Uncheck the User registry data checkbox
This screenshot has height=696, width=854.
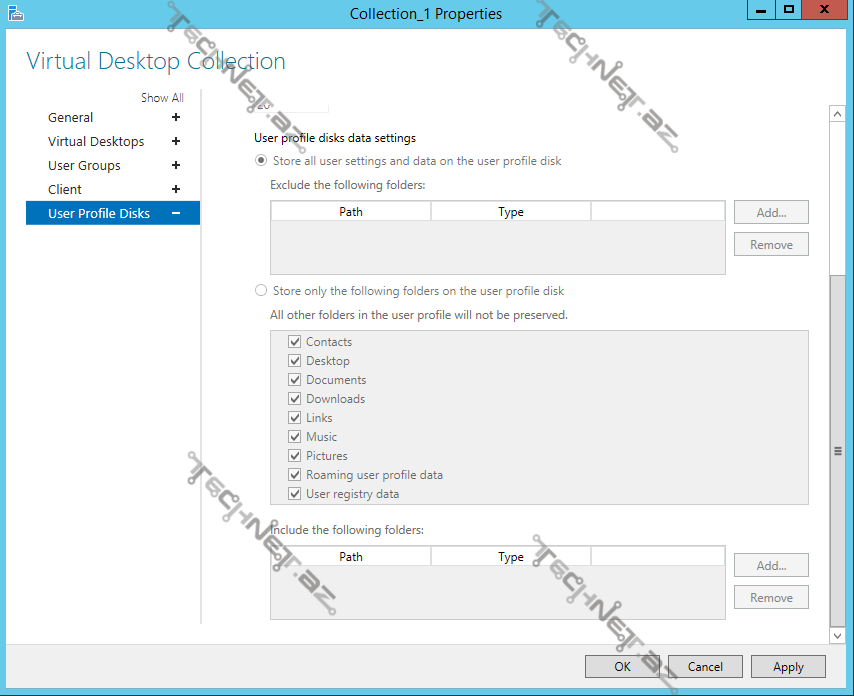(295, 494)
